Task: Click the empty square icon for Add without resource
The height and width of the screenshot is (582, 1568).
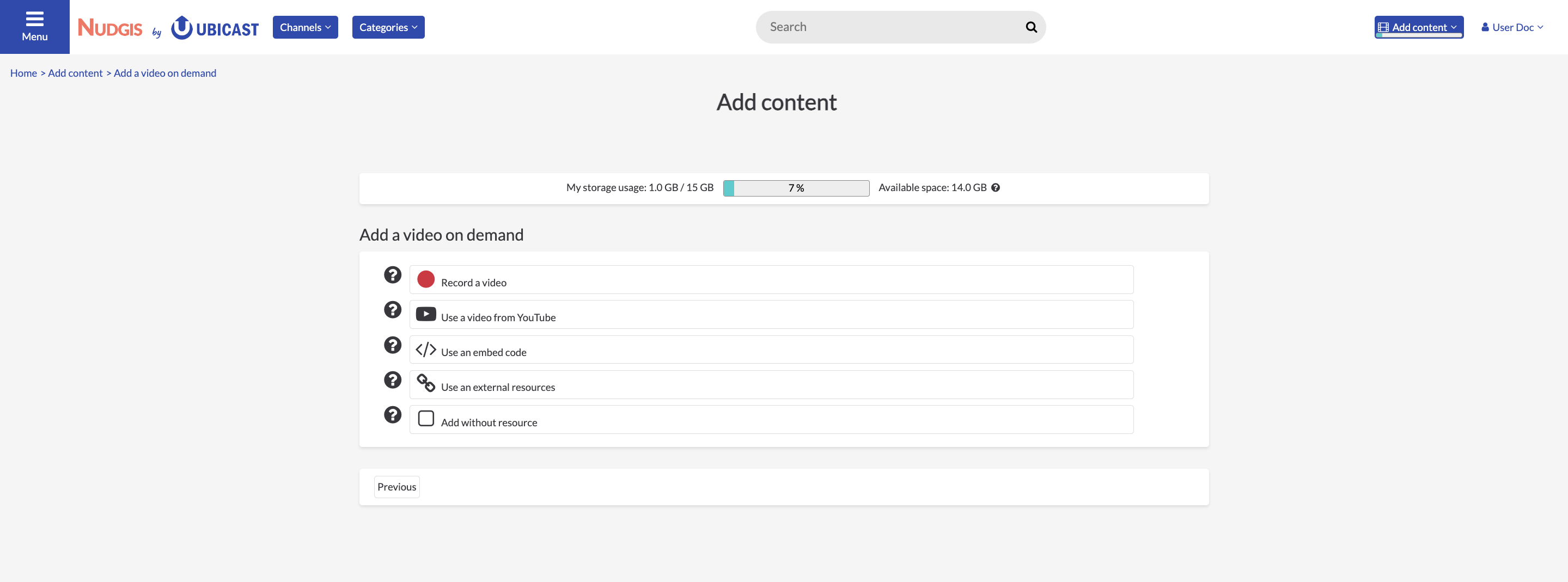Action: [x=426, y=418]
